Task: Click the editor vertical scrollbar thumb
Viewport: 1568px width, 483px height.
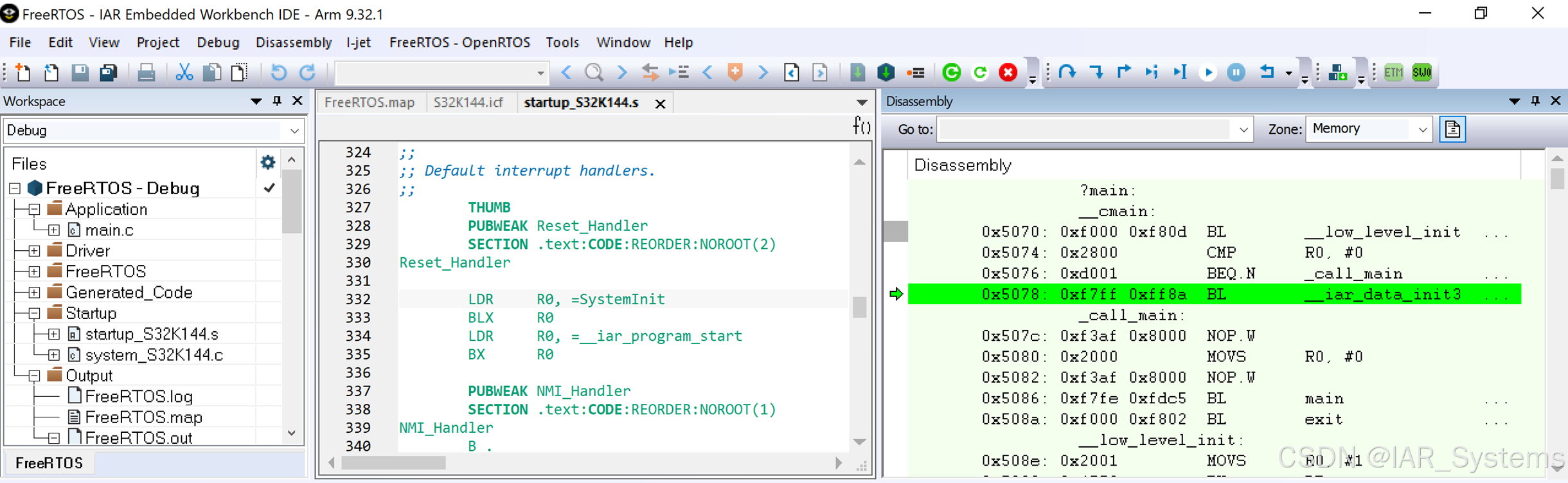Action: pos(859,307)
